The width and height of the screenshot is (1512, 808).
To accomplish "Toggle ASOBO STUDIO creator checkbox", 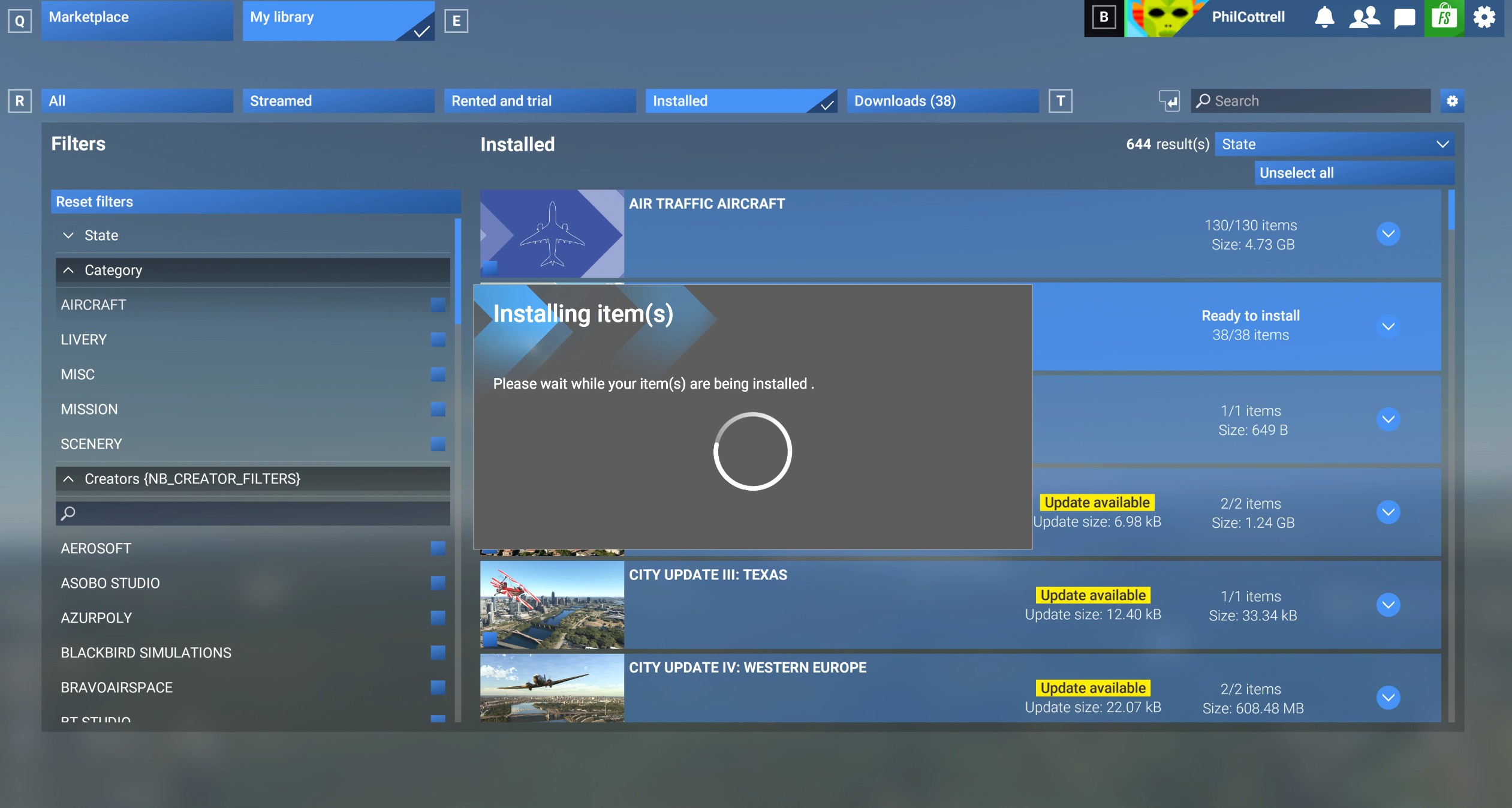I will pyautogui.click(x=438, y=583).
